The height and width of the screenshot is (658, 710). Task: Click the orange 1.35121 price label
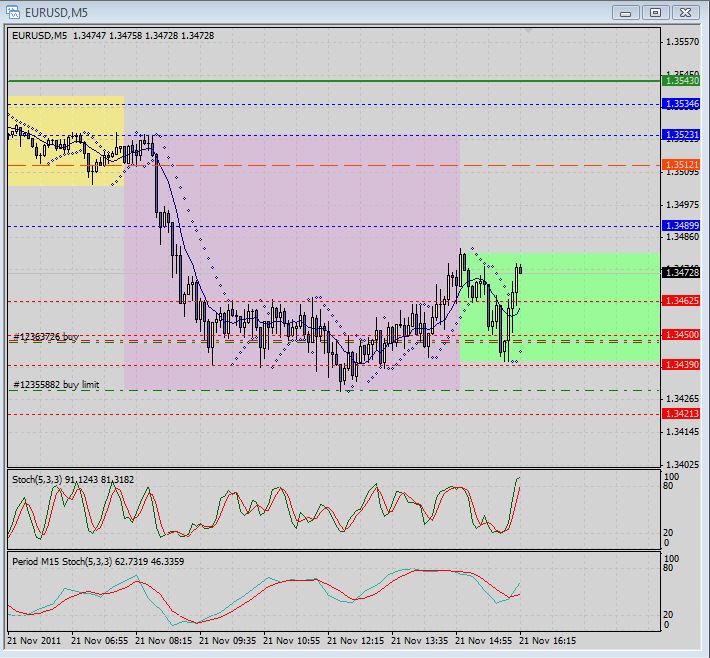(681, 165)
